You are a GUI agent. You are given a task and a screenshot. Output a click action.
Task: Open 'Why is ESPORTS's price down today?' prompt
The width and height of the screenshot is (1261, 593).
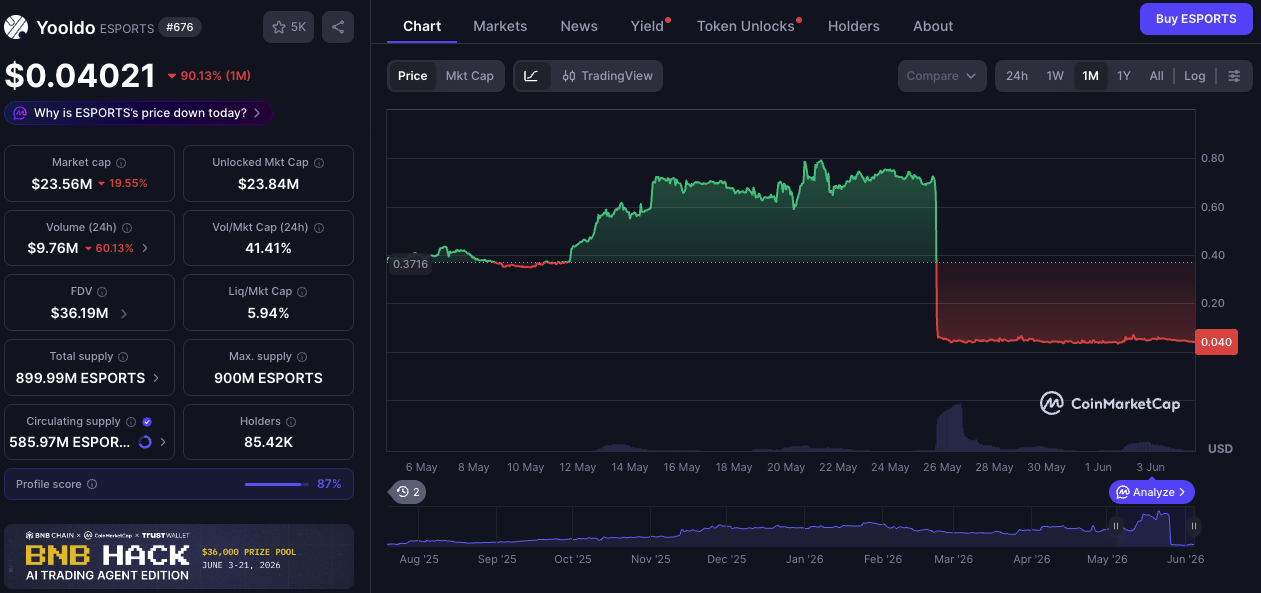pos(139,113)
